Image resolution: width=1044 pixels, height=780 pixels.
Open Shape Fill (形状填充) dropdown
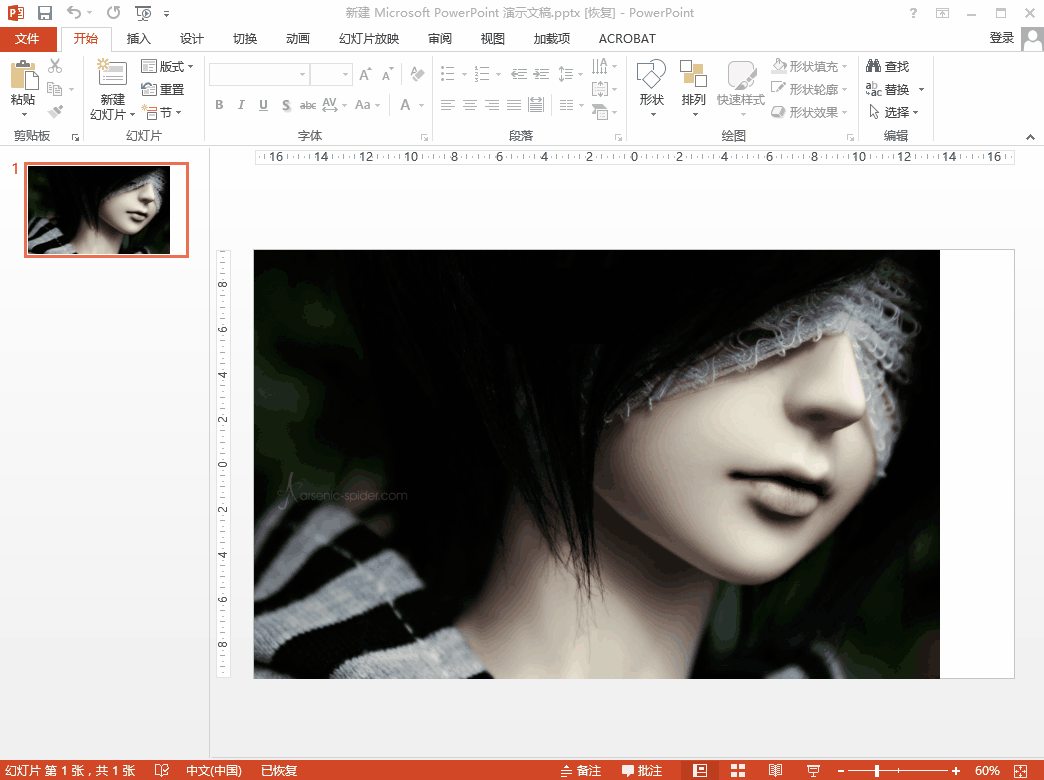click(810, 66)
